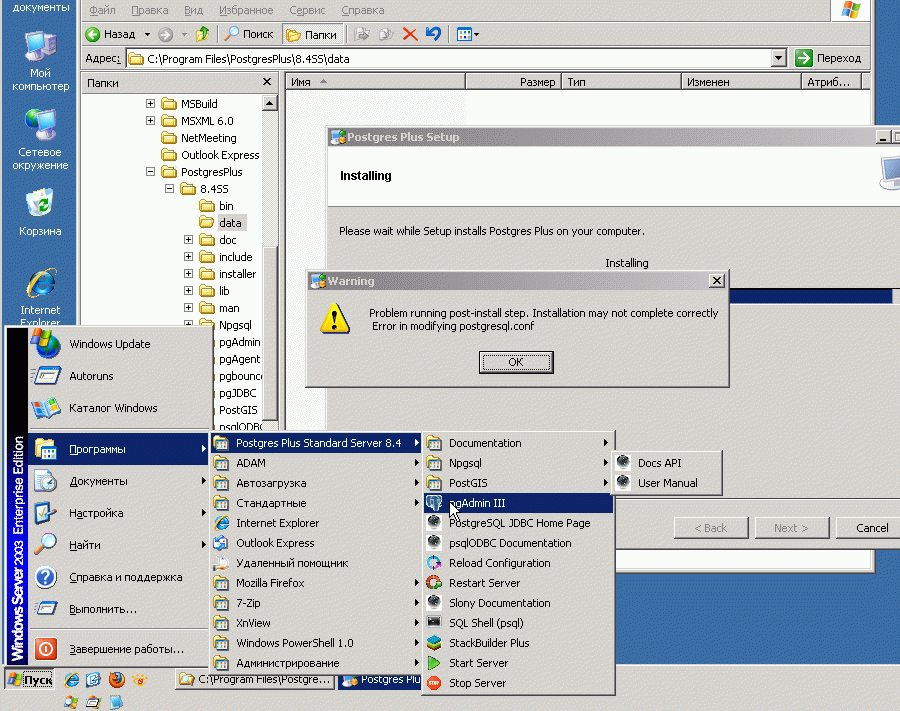Viewport: 900px width, 711px height.
Task: Click Firefox icon in quick launch
Action: pyautogui.click(x=117, y=680)
